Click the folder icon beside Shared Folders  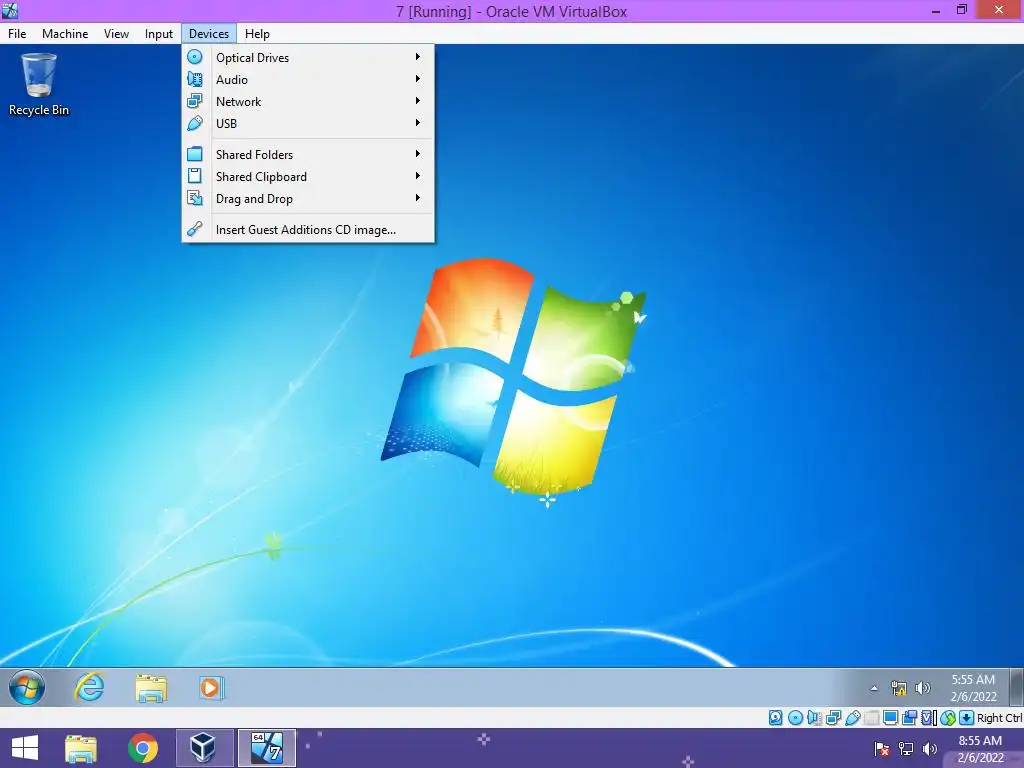[x=195, y=154]
